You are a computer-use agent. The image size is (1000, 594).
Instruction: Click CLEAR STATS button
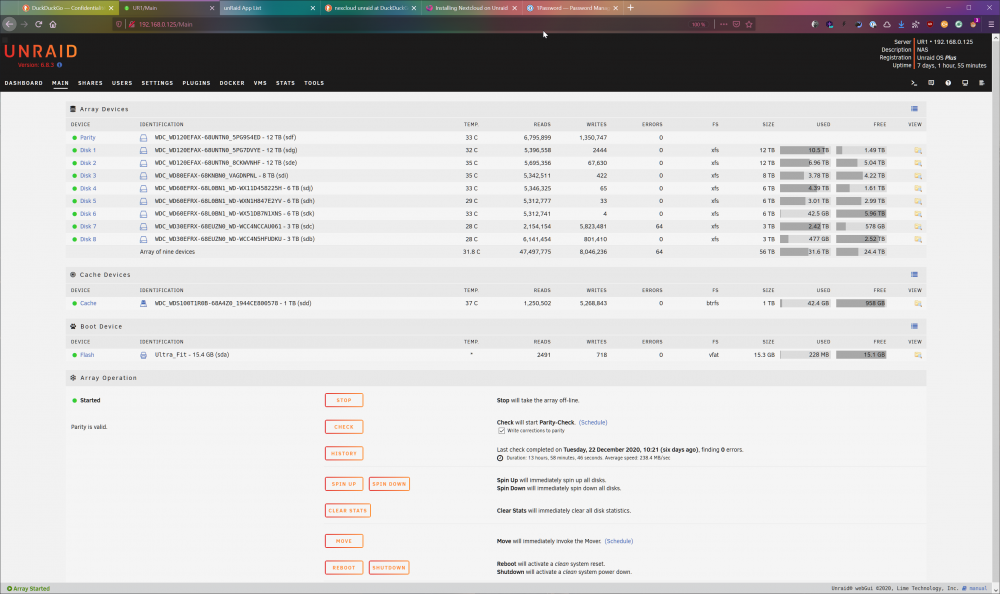(348, 511)
